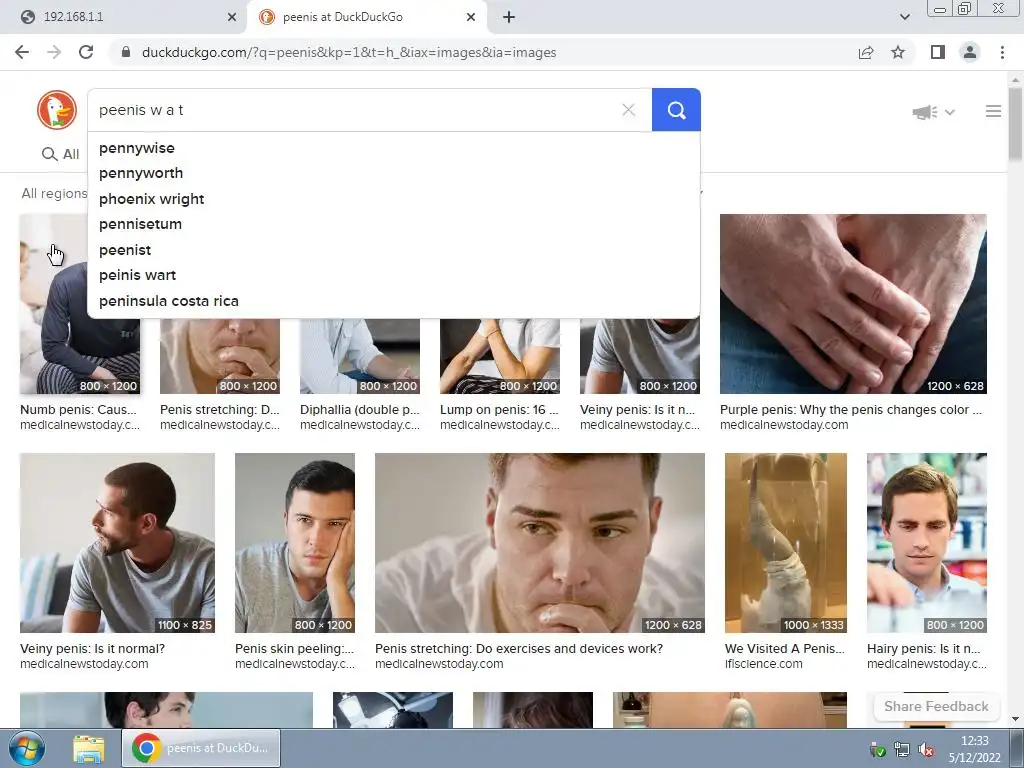
Task: Expand the megaphone dropdown chevron
Action: pyautogui.click(x=950, y=112)
